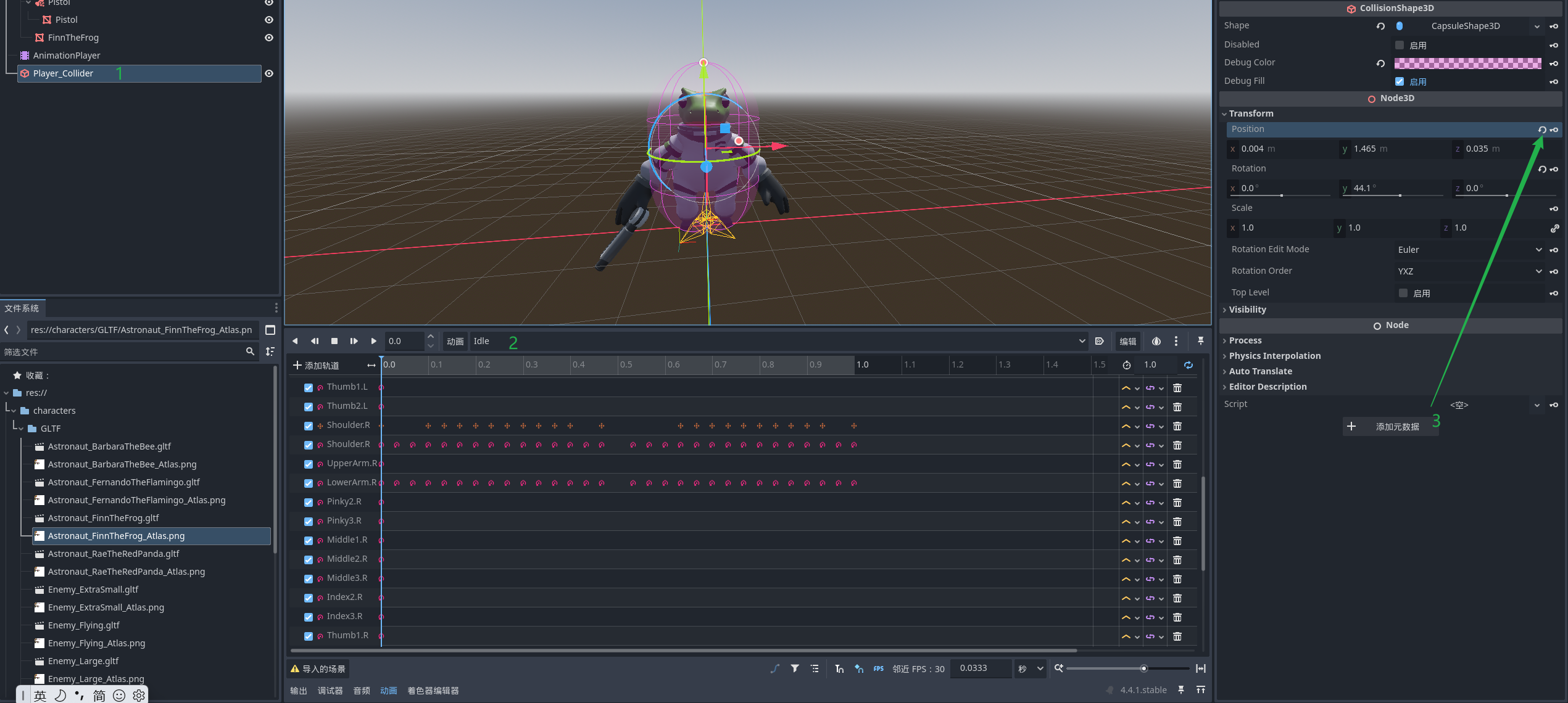Click the filter tracks funnel icon
Viewport: 1568px width, 703px height.
tap(795, 668)
